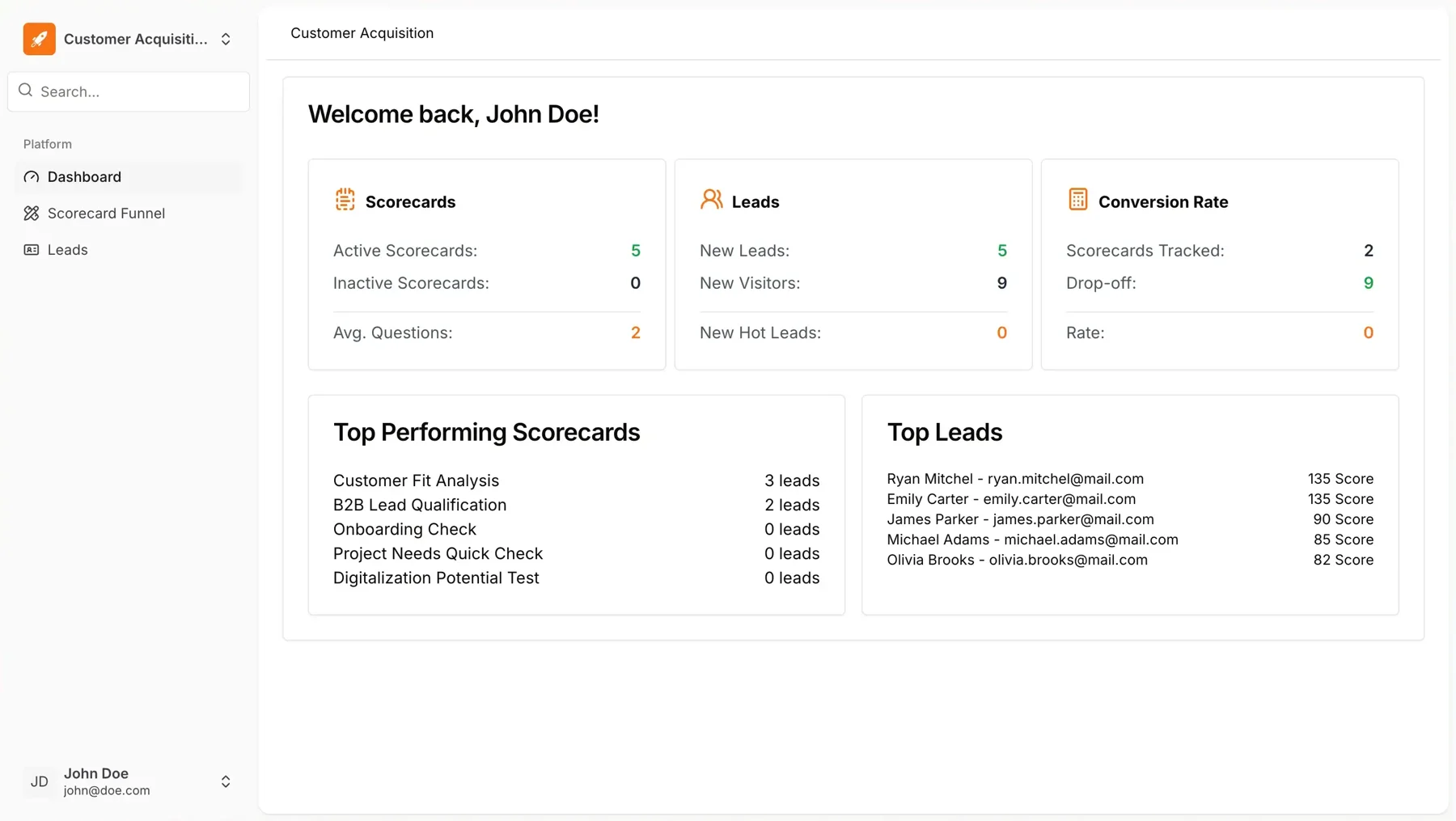The height and width of the screenshot is (821, 1456).
Task: Click the Top Performing Scorecards heading
Action: (487, 432)
